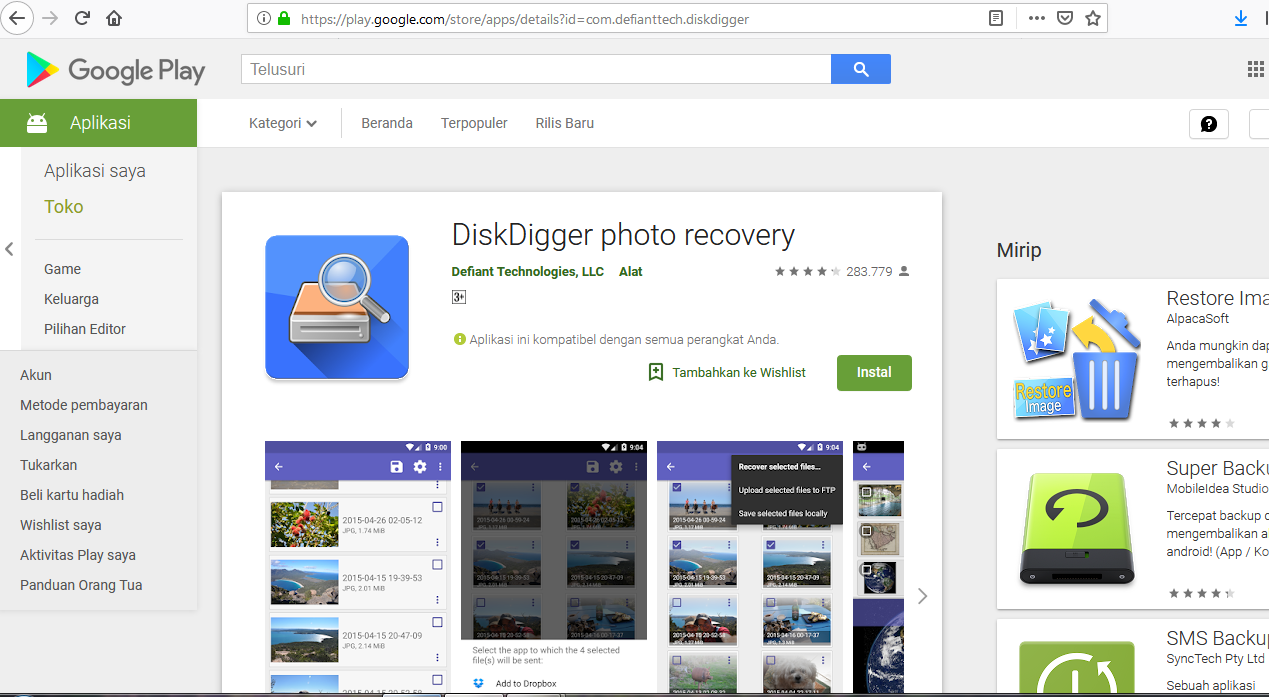Open the Aplikasi section tab
Screen dimensions: 1269x697
(99, 123)
